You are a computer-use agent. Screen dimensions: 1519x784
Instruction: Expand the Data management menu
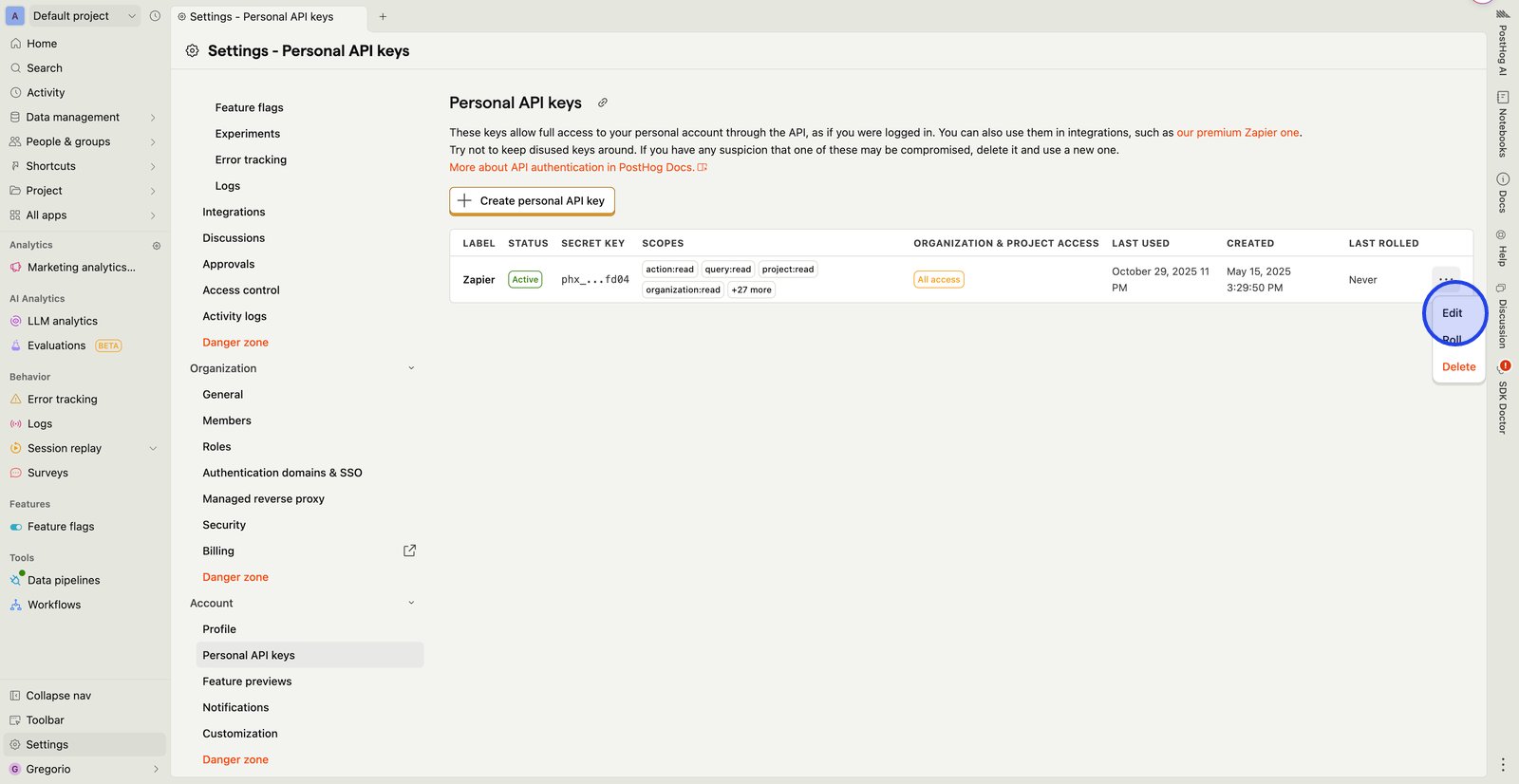point(153,118)
